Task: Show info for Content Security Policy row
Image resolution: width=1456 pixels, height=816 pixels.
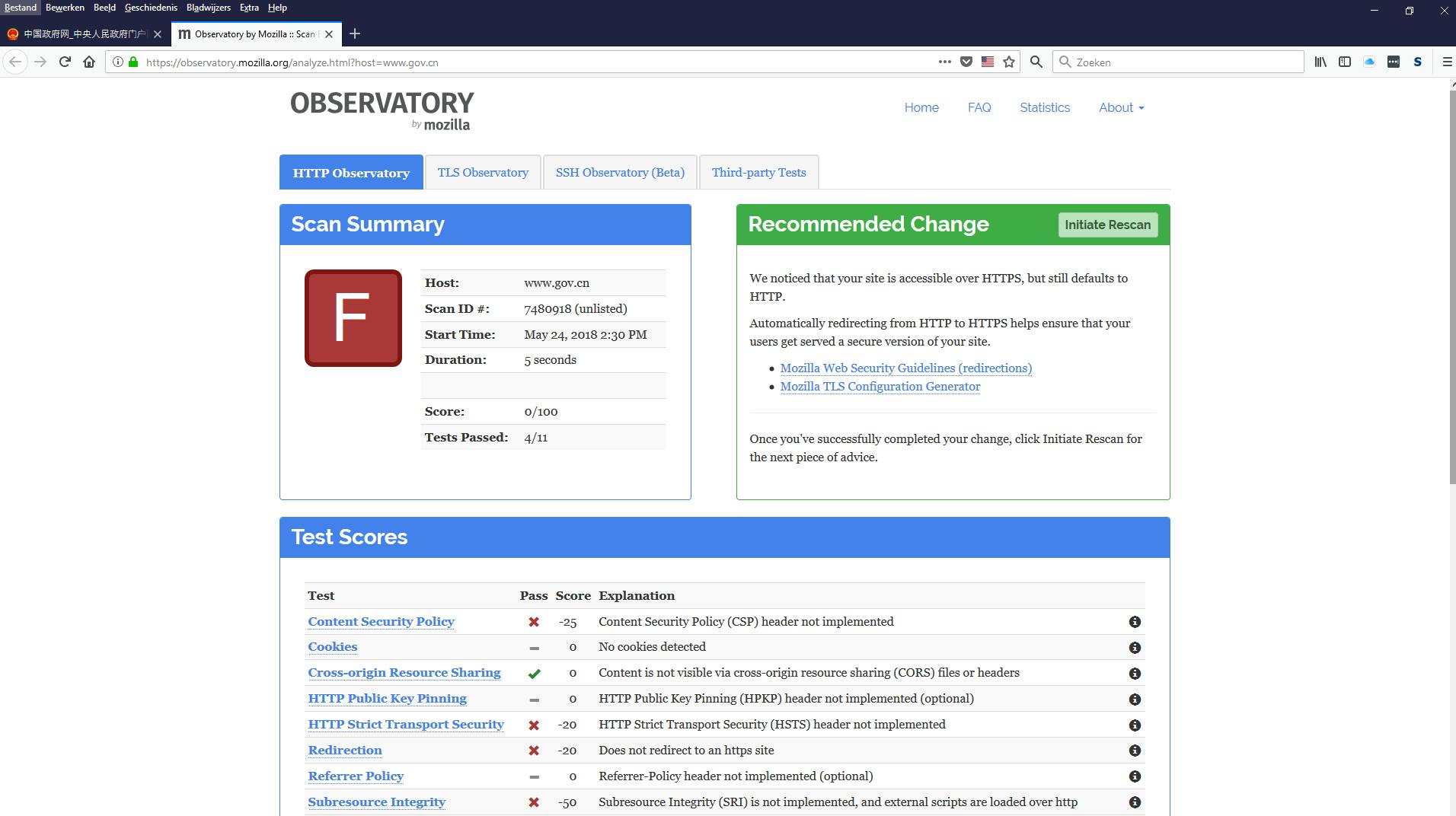Action: [x=1135, y=622]
